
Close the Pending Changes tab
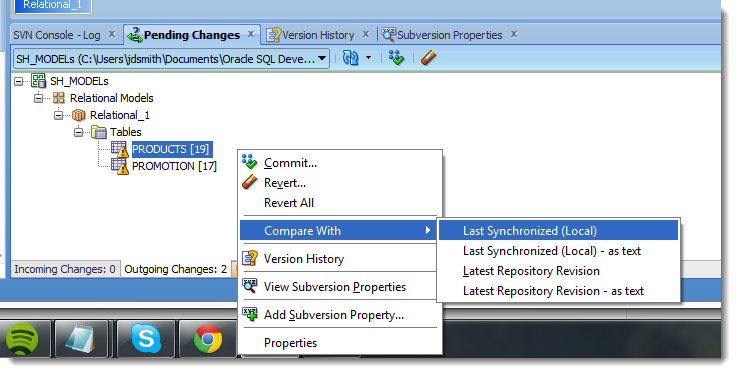[251, 34]
